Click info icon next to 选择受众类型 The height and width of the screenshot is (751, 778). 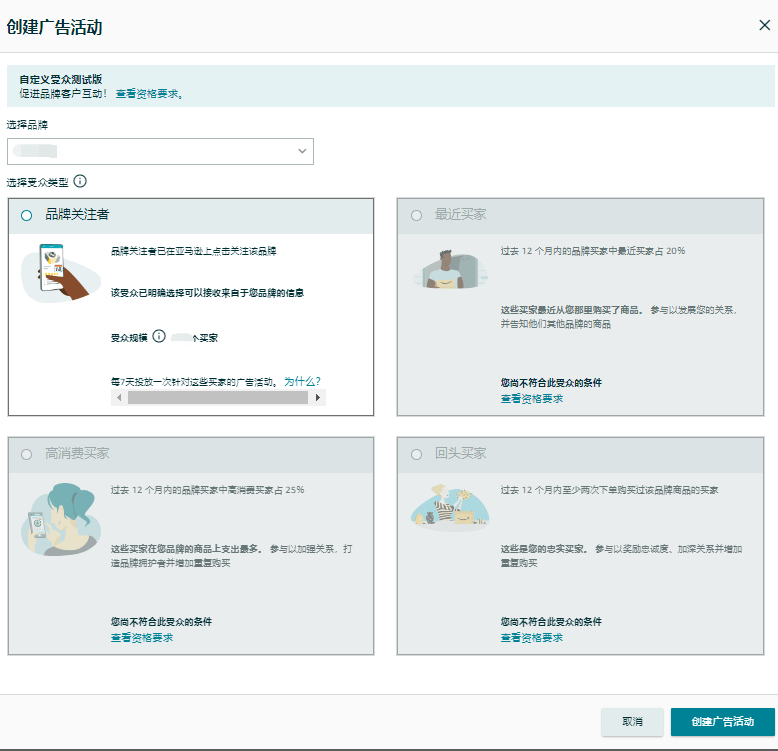point(80,182)
